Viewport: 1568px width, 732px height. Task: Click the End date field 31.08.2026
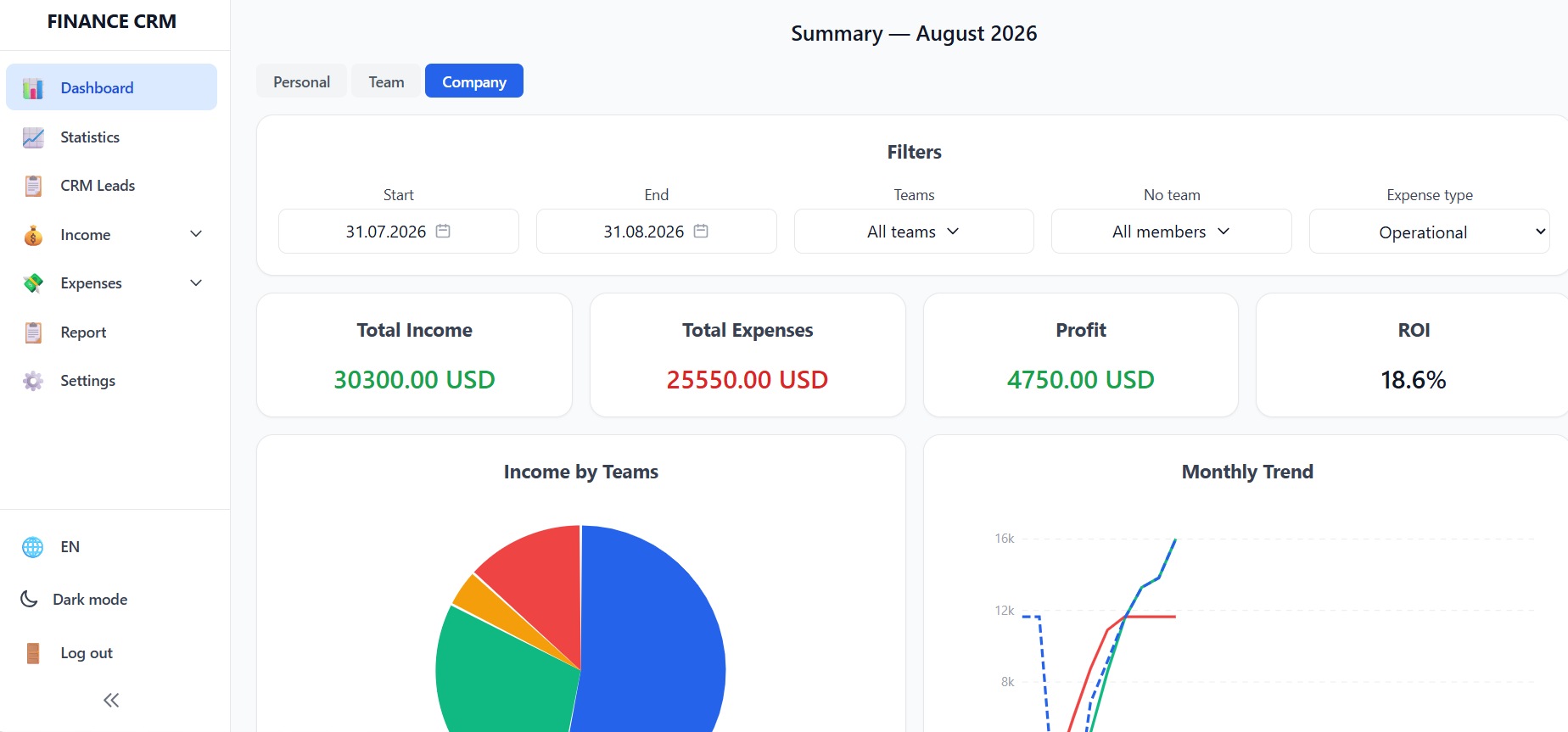657,231
